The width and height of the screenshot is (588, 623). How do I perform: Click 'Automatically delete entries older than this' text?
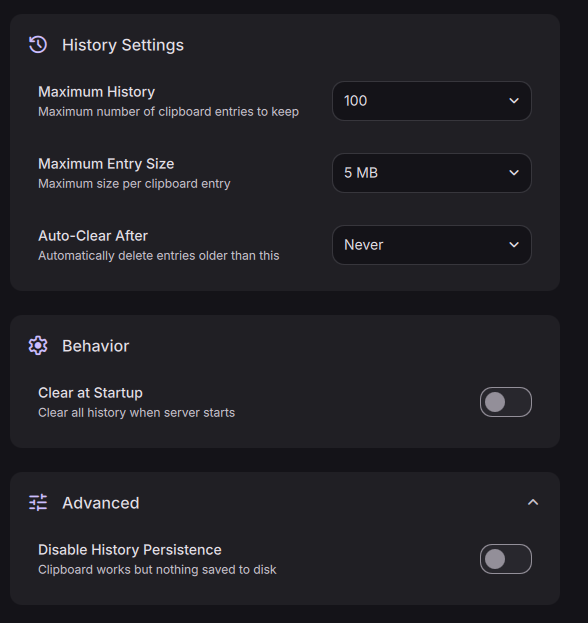[159, 255]
